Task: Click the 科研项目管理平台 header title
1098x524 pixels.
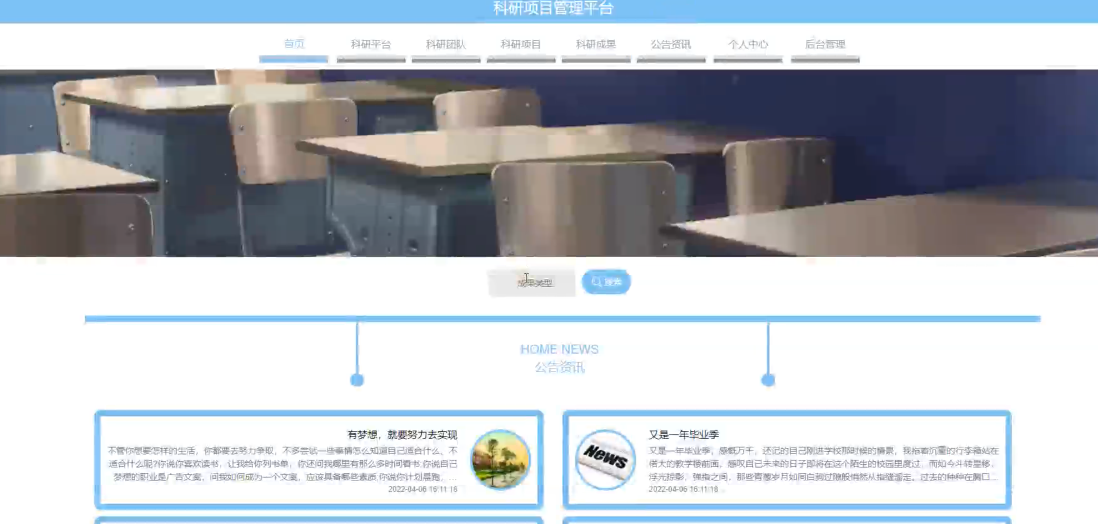Action: click(x=553, y=8)
